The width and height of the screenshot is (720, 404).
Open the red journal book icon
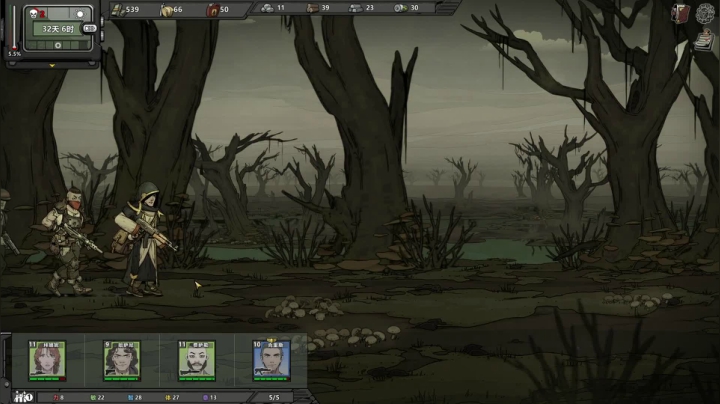pos(680,14)
